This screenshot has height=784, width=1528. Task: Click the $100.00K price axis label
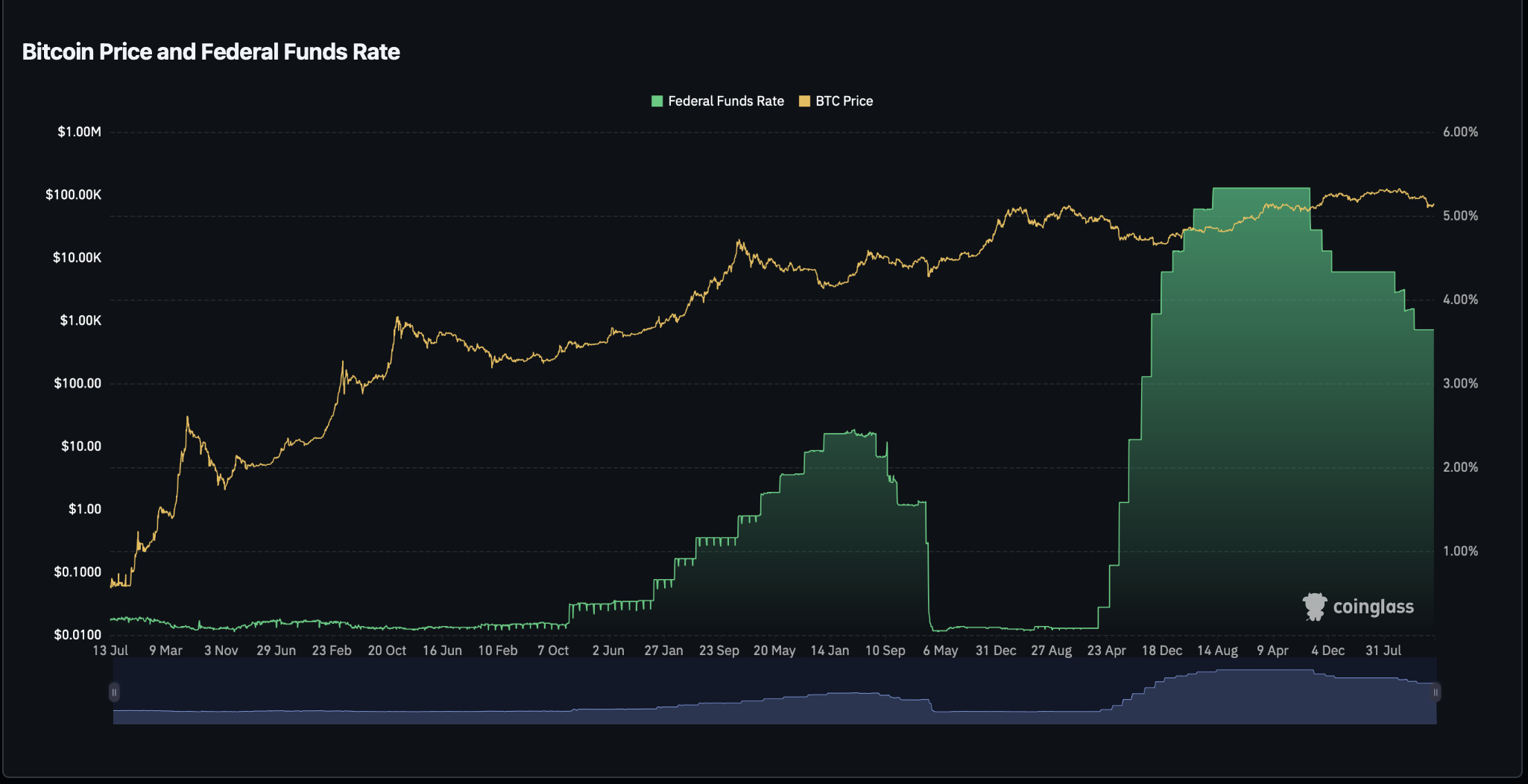(x=73, y=195)
